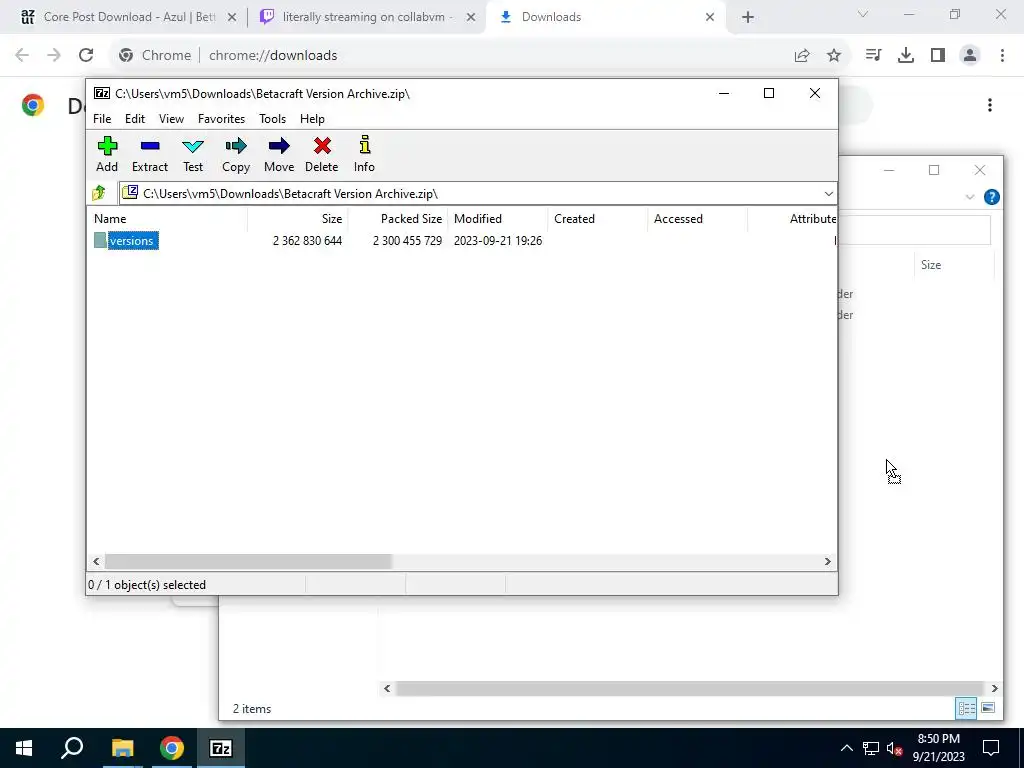Open Windows Start menu
This screenshot has width=1024, height=768.
24,748
